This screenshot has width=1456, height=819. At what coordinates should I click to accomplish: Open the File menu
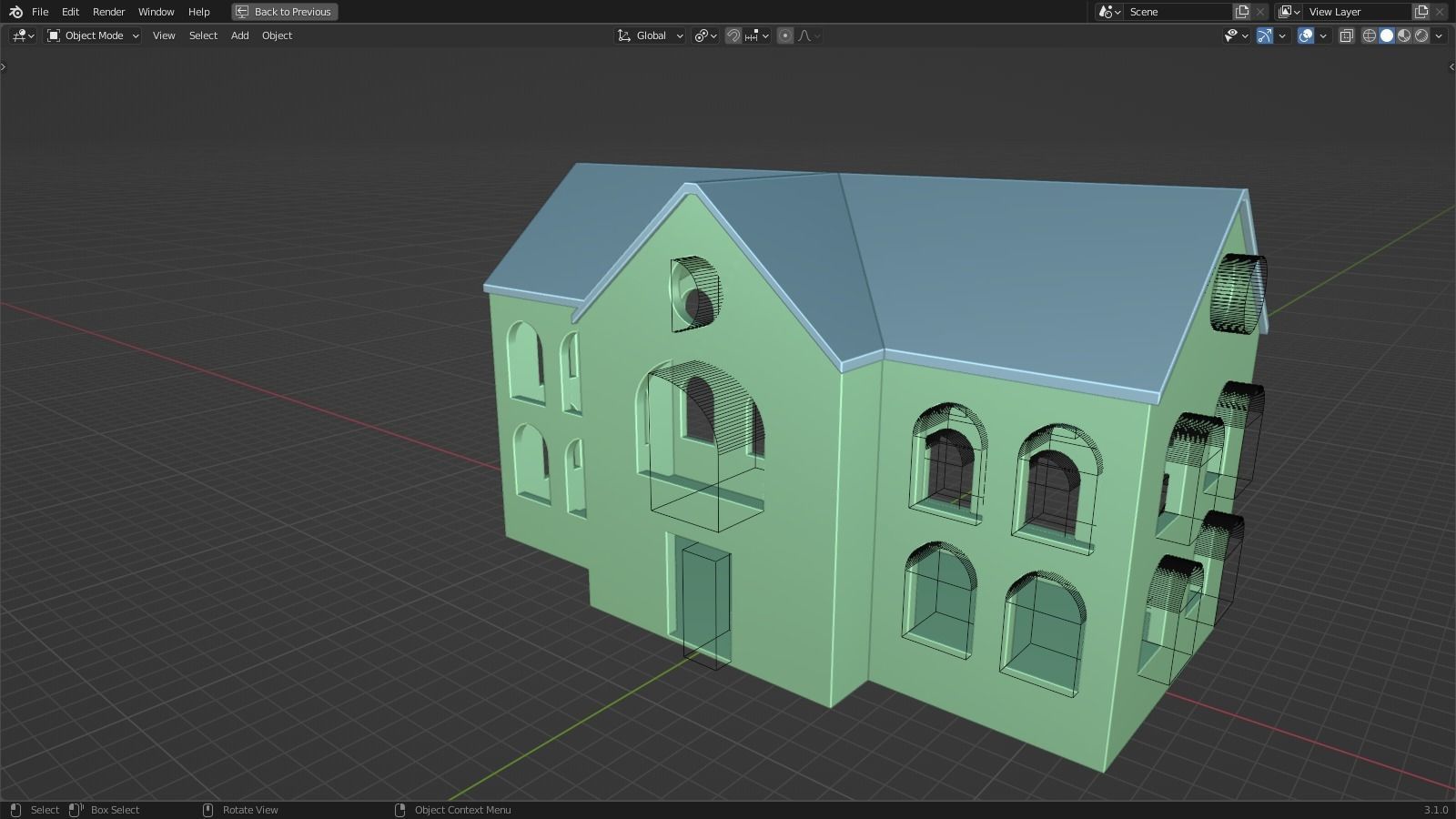(40, 12)
